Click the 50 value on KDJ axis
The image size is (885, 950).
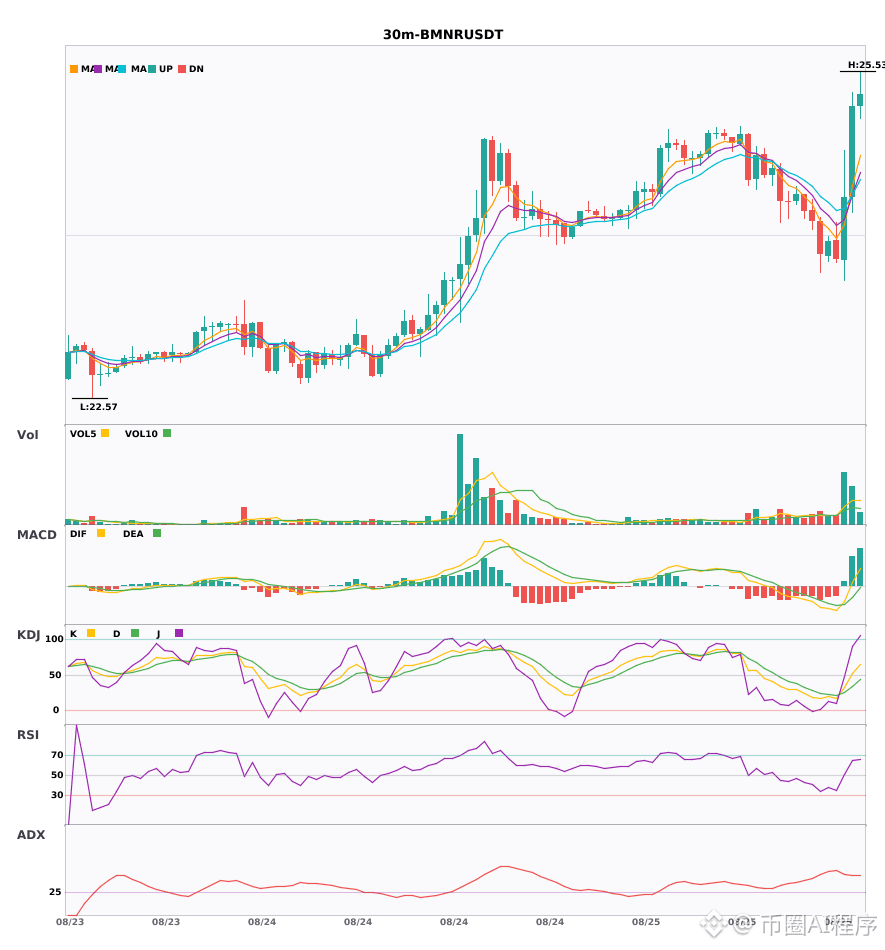pyautogui.click(x=56, y=675)
